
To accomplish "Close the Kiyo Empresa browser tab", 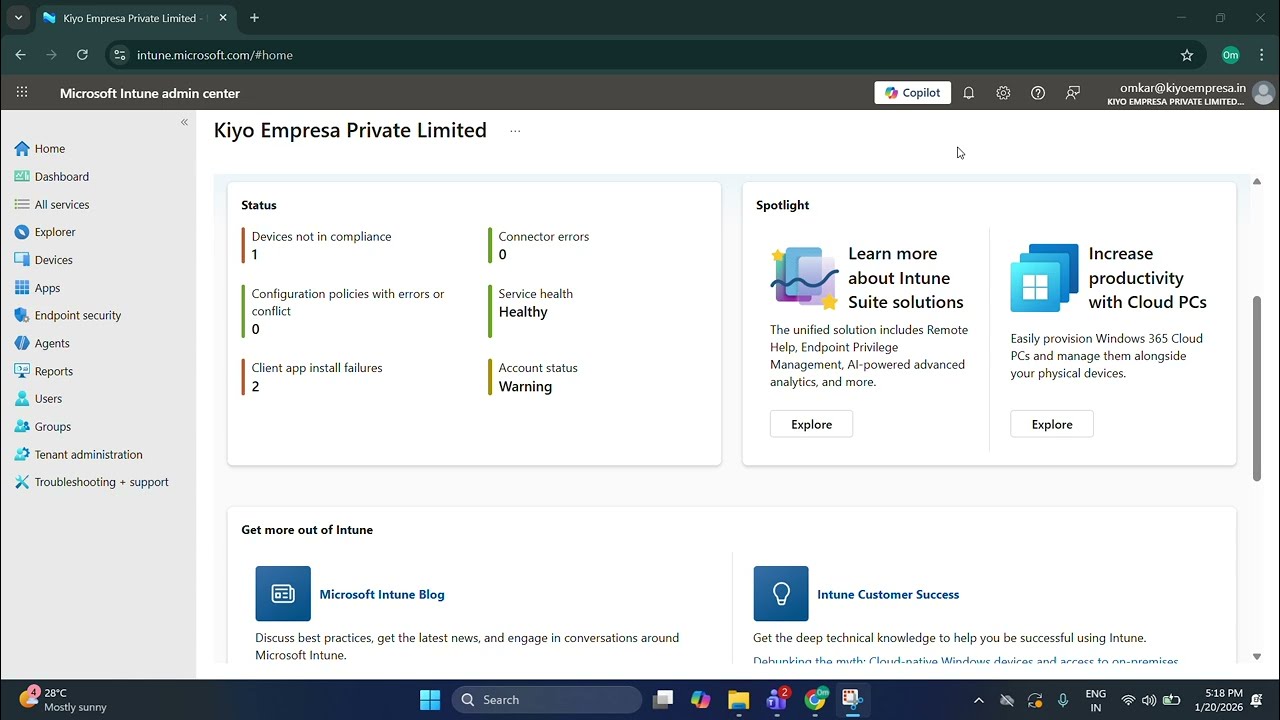I will [223, 18].
